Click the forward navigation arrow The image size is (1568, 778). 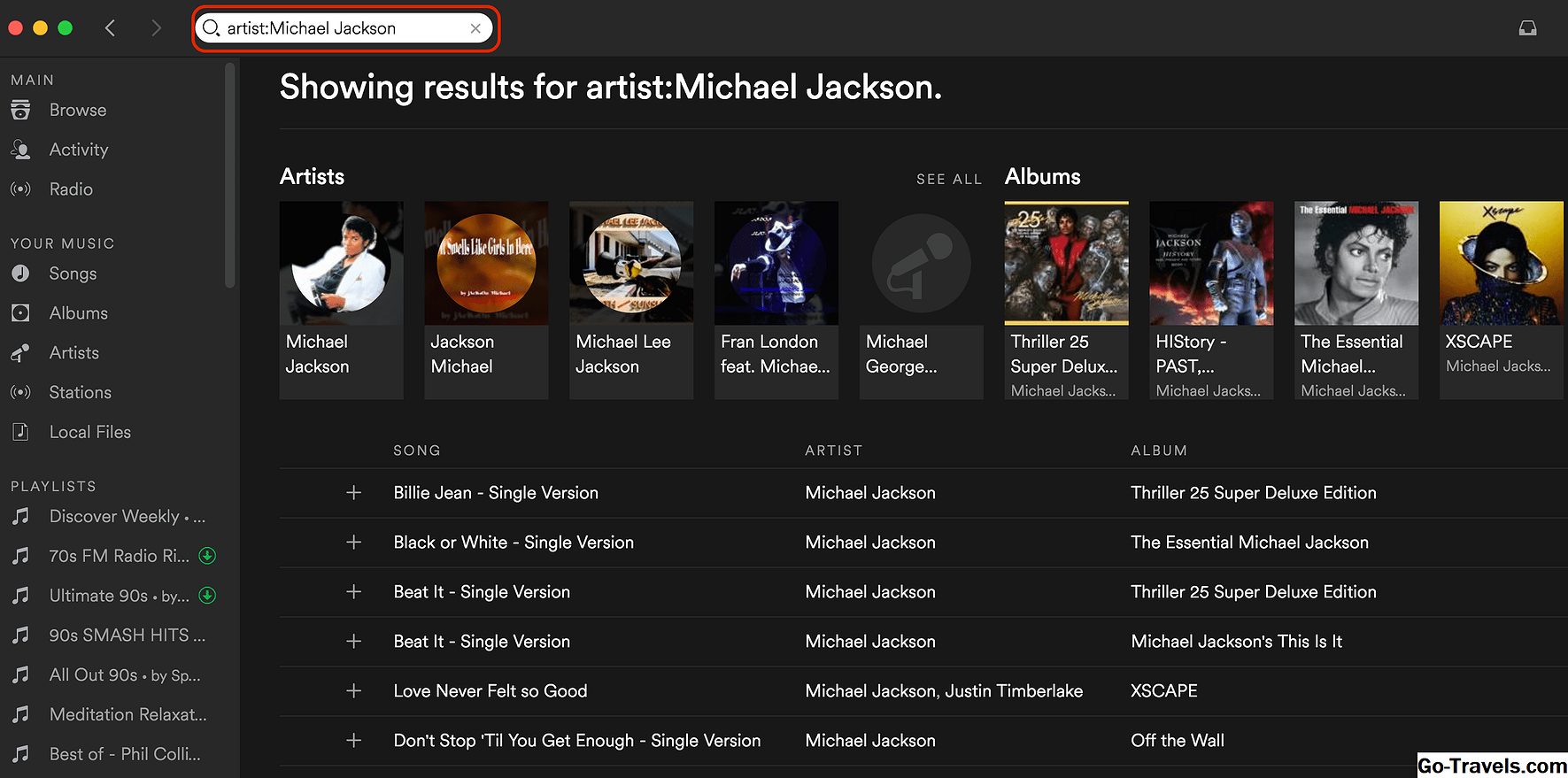click(156, 28)
